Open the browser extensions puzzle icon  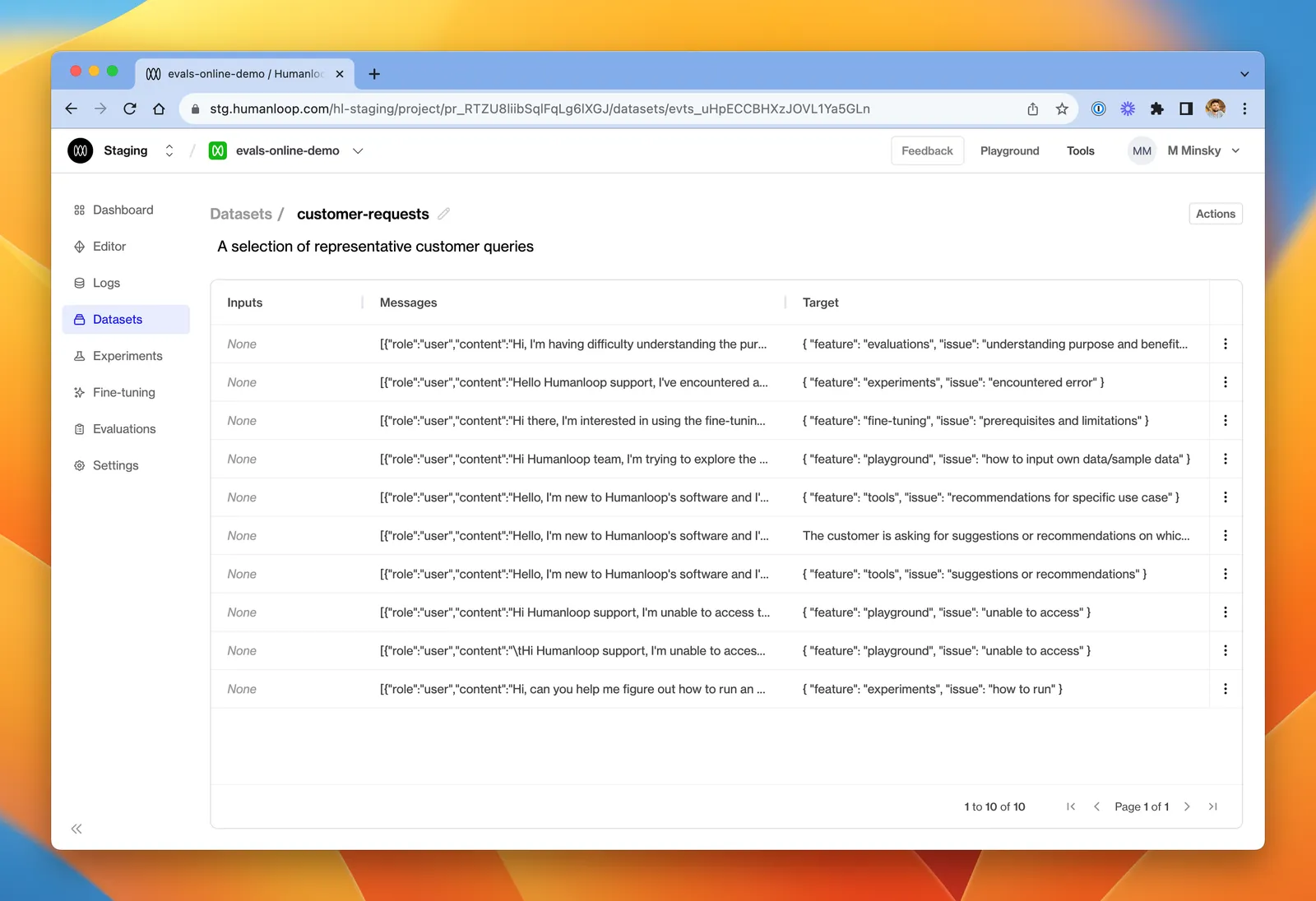1156,109
